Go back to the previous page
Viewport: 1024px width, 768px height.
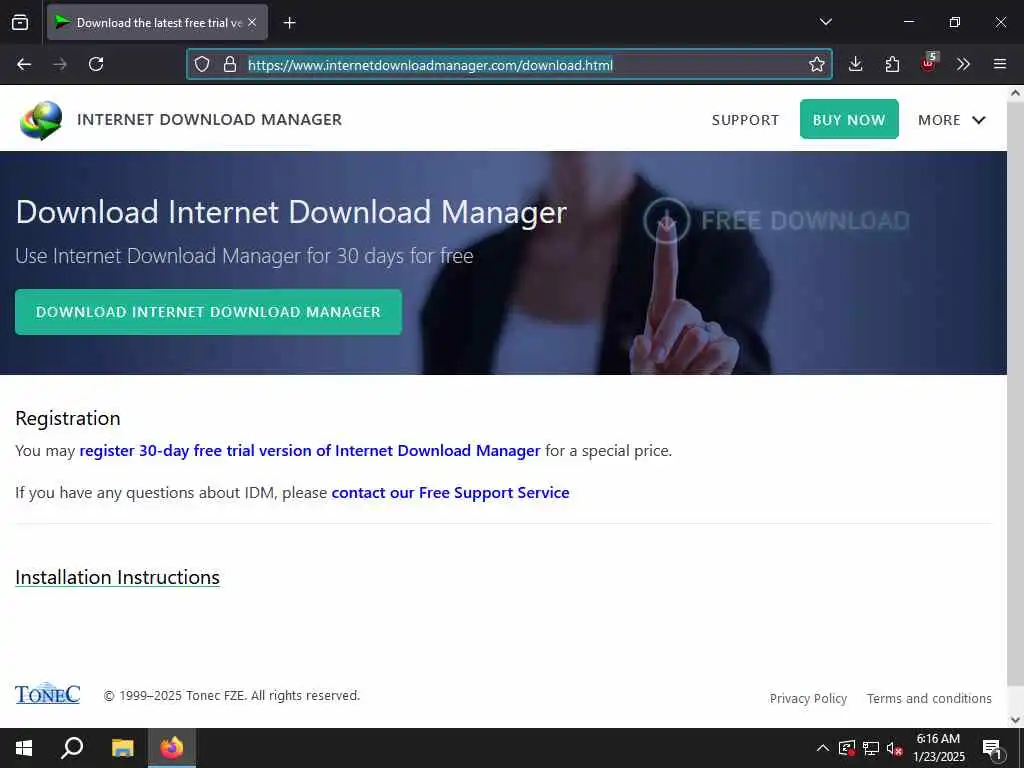click(24, 64)
